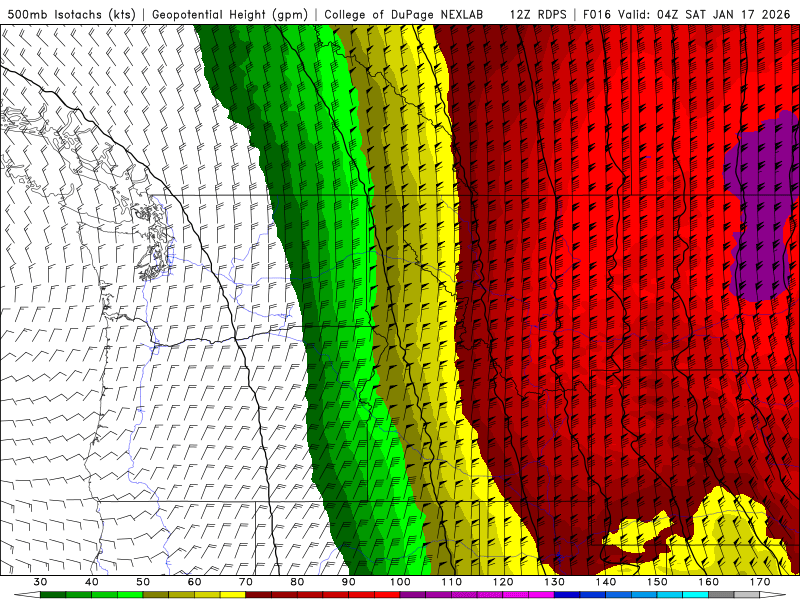The height and width of the screenshot is (600, 800).
Task: Click the 'College of DuPage NEXLAB' label
Action: coord(404,14)
